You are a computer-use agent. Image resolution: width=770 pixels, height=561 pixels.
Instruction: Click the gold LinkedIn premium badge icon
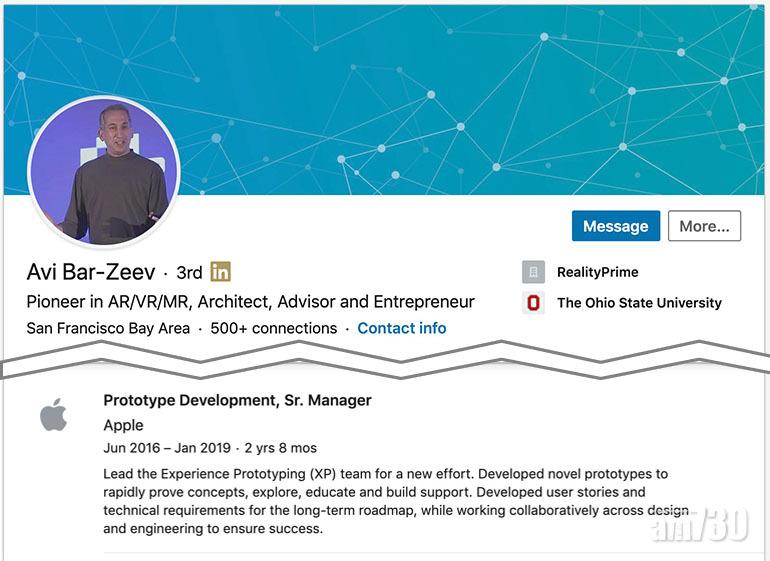[220, 271]
